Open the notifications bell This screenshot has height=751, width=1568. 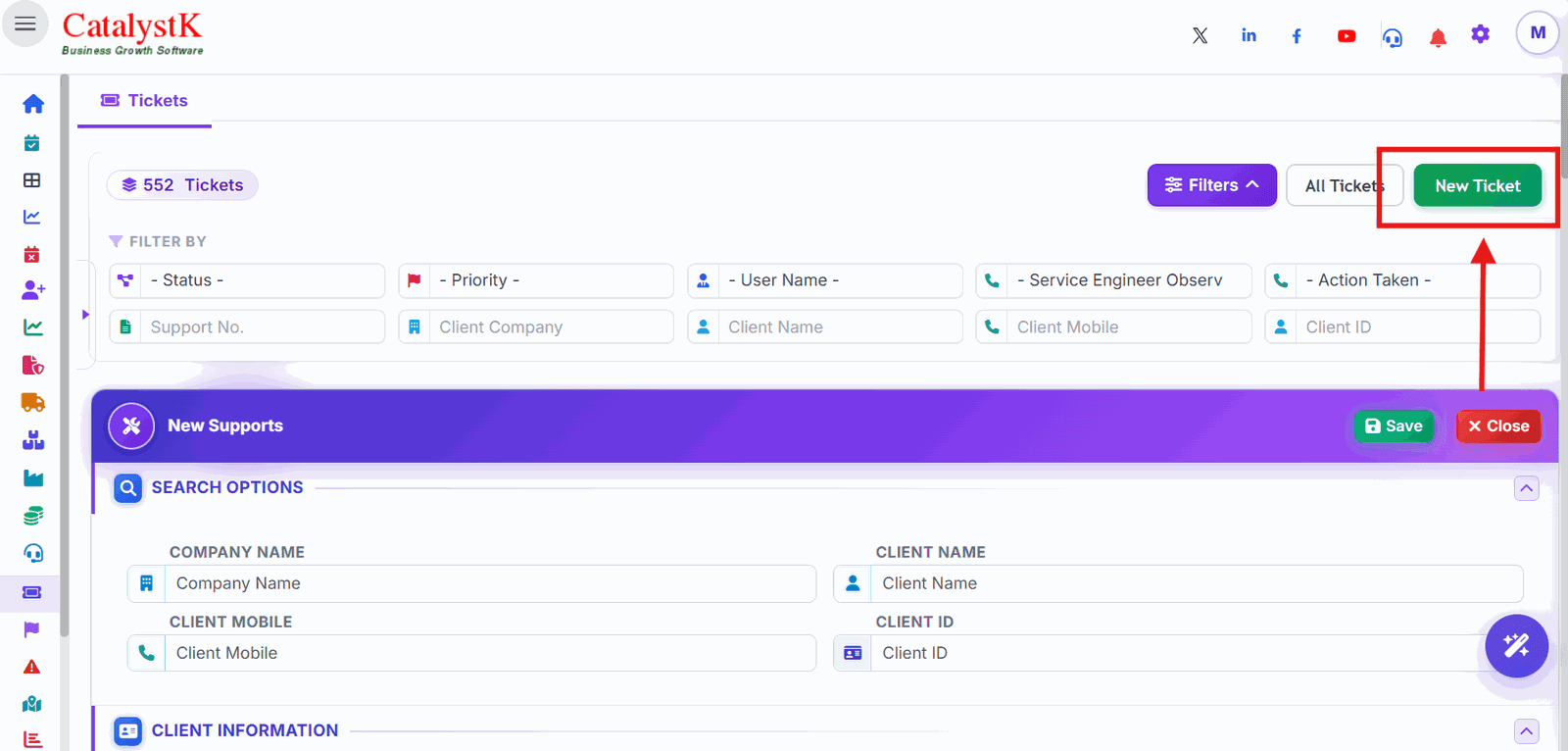[x=1438, y=38]
